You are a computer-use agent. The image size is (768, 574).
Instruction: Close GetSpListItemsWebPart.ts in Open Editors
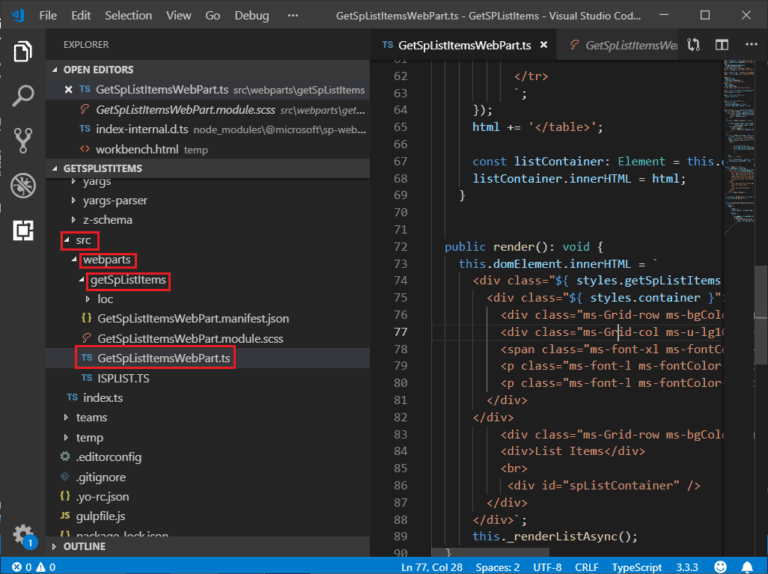click(x=68, y=90)
